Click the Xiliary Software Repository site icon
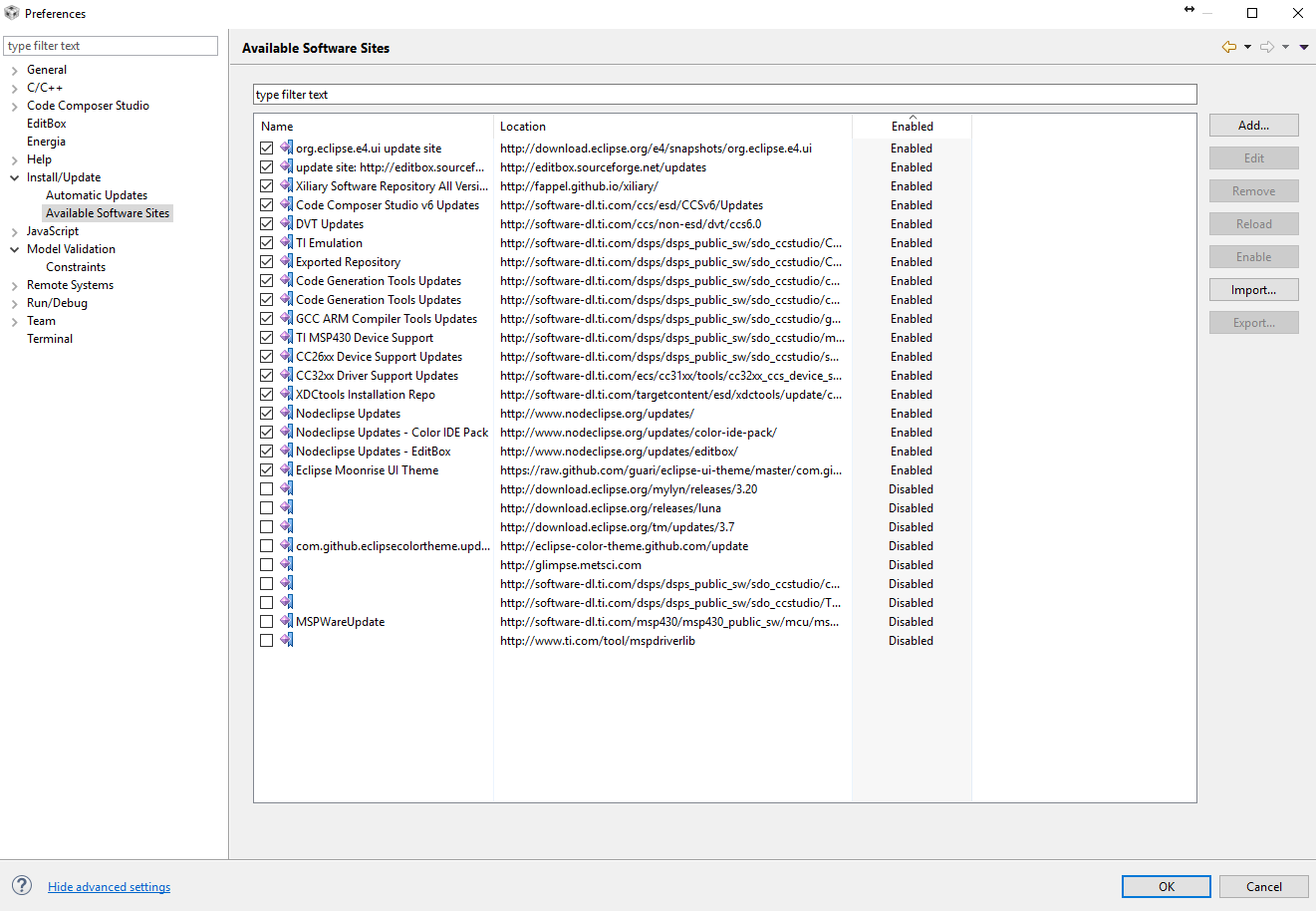Screen dimensions: 1316x911 point(286,185)
